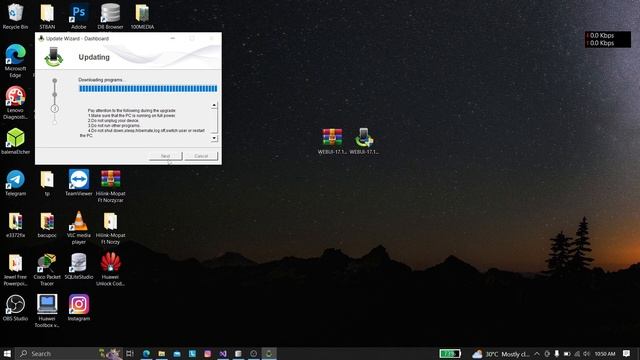Launch Cisco Packet Tracer
640x360 pixels.
coord(47,269)
